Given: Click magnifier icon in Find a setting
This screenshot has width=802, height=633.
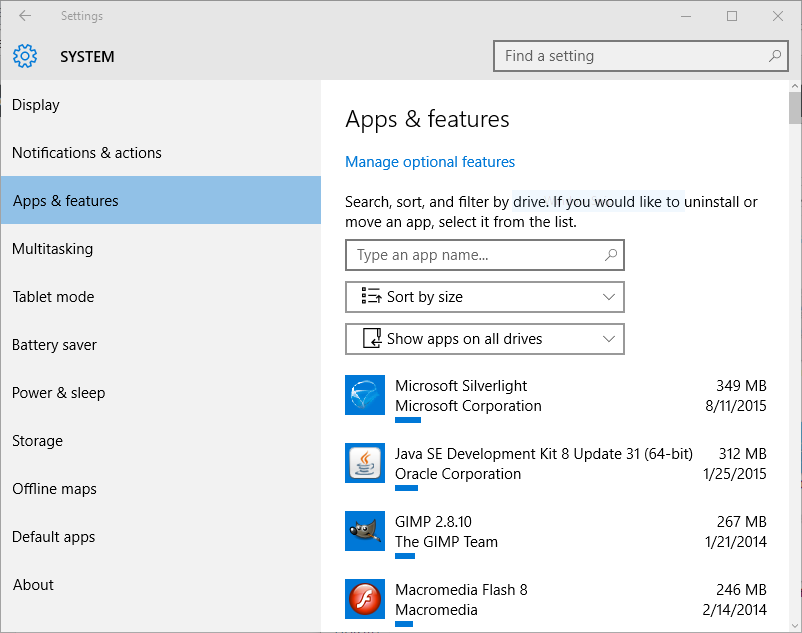Looking at the screenshot, I should coord(775,56).
